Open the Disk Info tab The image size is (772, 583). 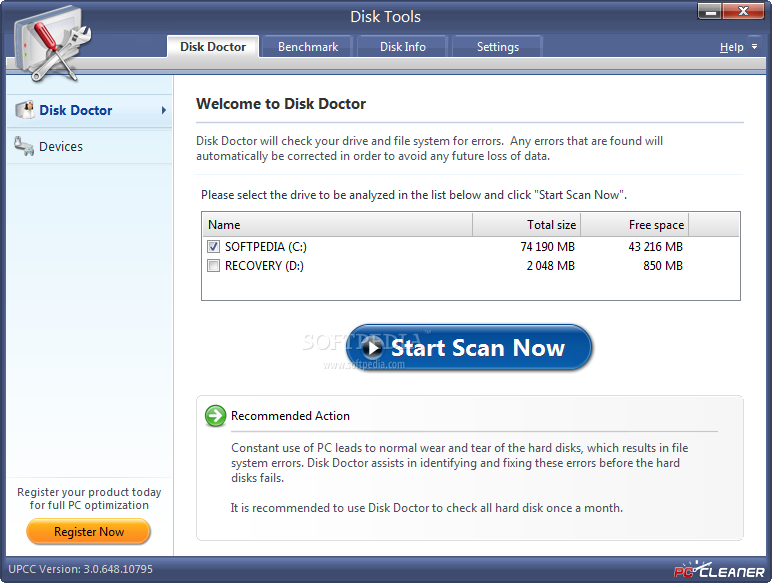(x=403, y=47)
